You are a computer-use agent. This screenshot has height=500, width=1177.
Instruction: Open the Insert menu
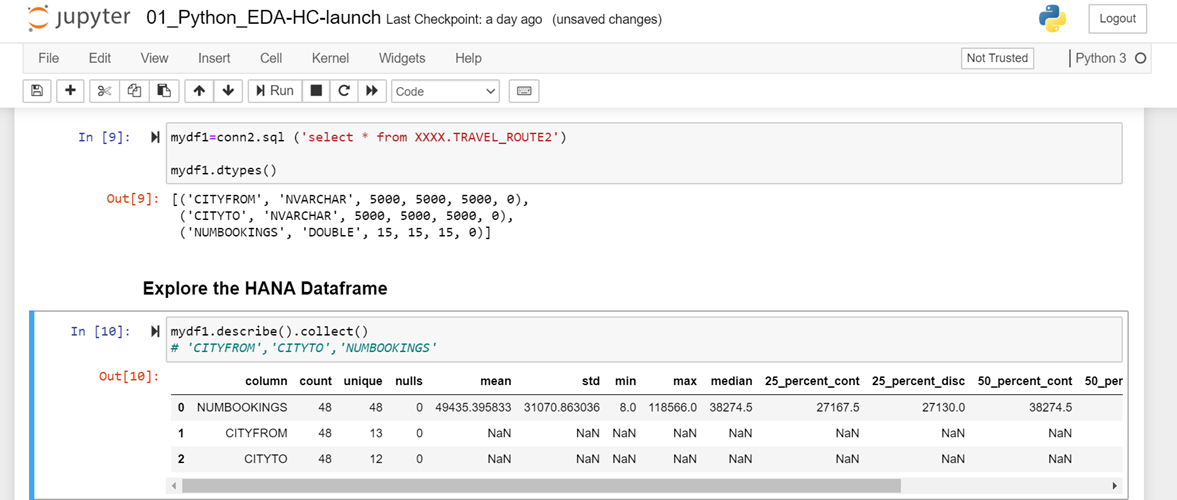[x=214, y=58]
